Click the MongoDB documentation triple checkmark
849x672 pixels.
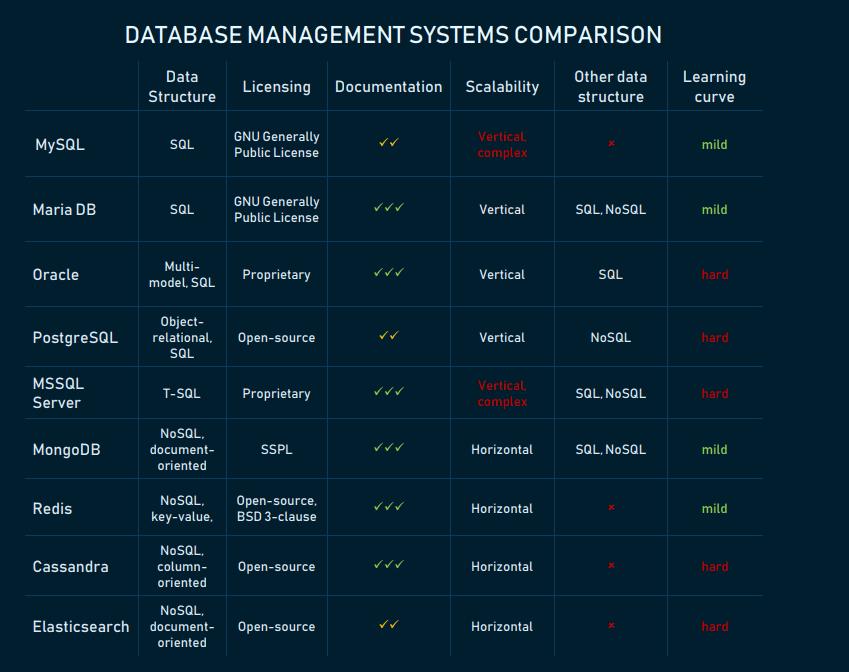point(389,448)
